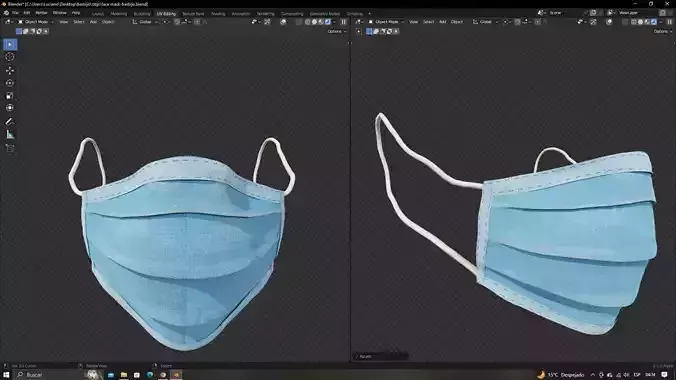This screenshot has height=380, width=676.
Task: Select the Scale tool
Action: (x=10, y=96)
